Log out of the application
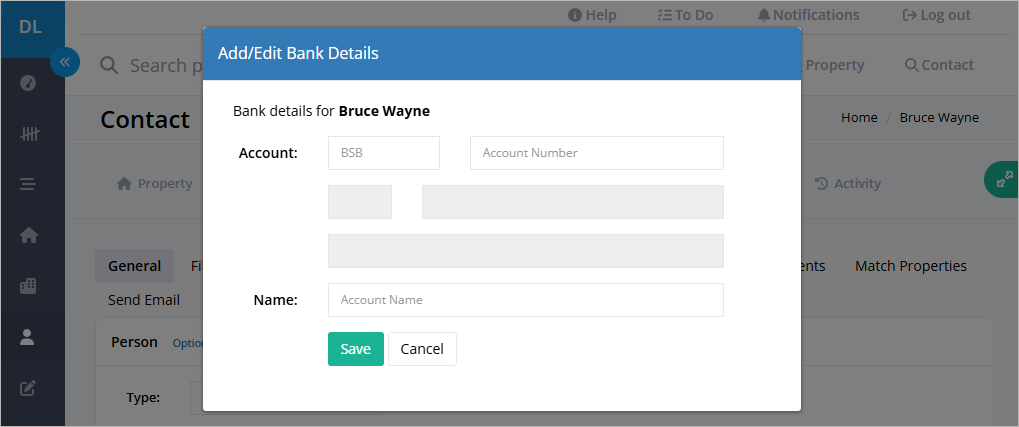This screenshot has height=427, width=1019. pos(937,15)
